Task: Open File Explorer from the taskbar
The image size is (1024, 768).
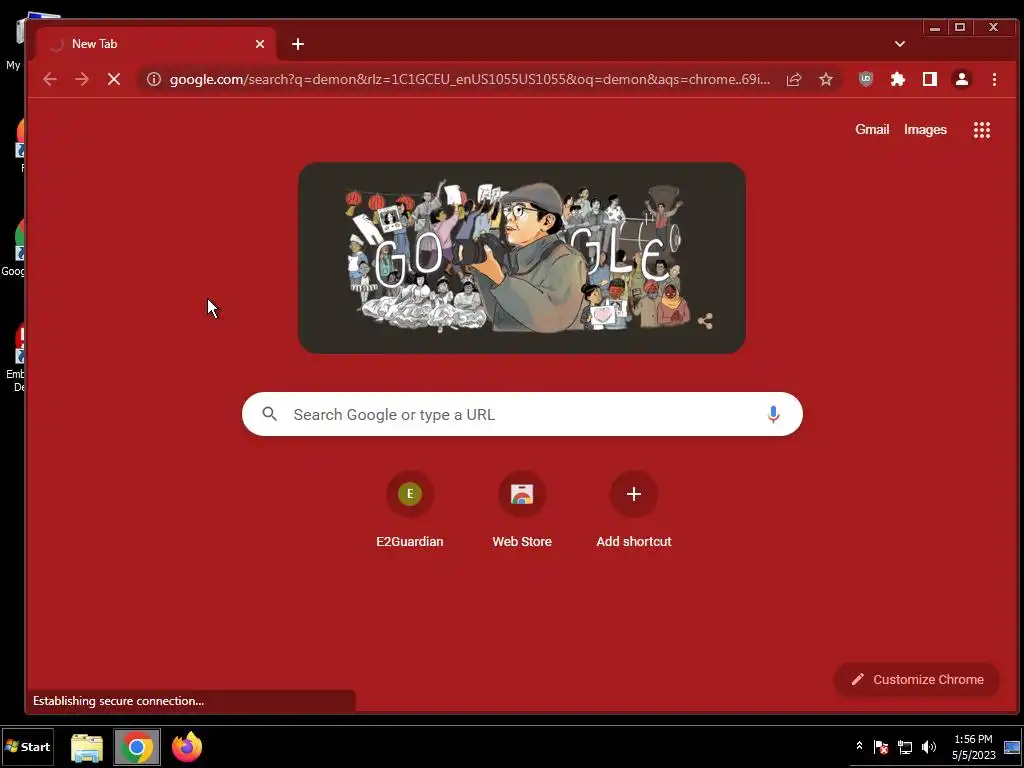Action: 87,747
